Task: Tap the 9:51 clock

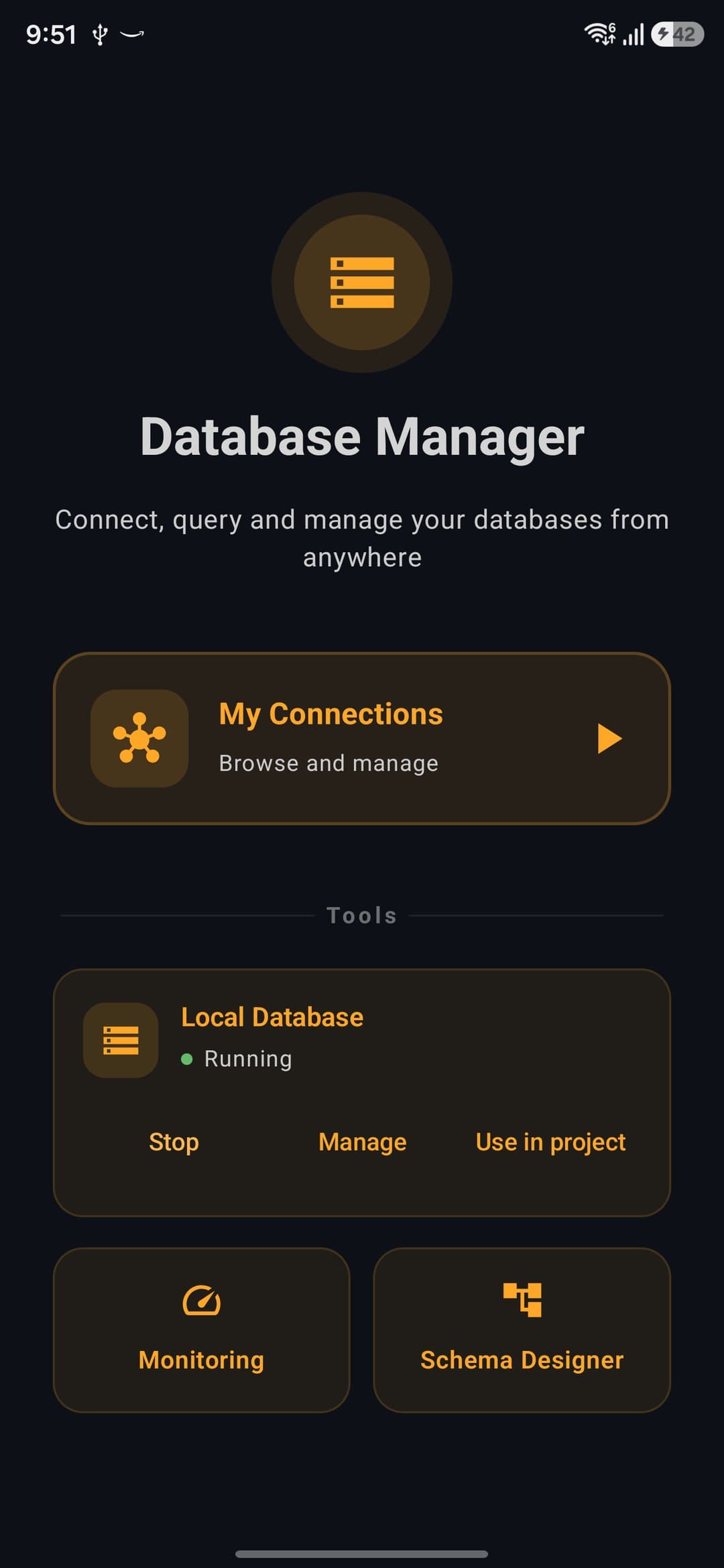Action: tap(51, 34)
